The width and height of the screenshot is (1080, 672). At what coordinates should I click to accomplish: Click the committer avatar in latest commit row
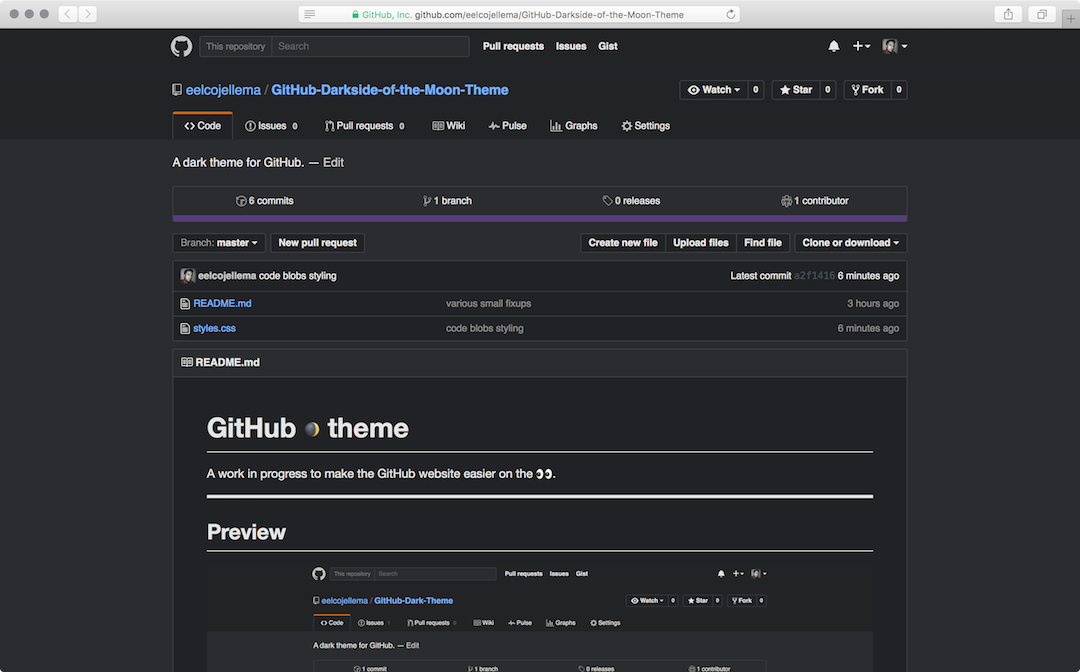[187, 275]
